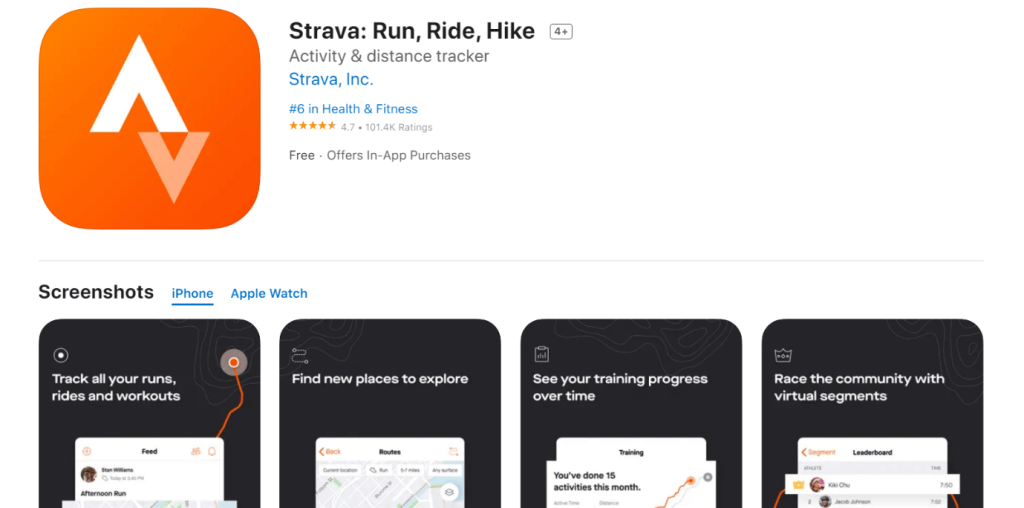
Task: Select the 'Run' filter chip
Action: pyautogui.click(x=379, y=470)
